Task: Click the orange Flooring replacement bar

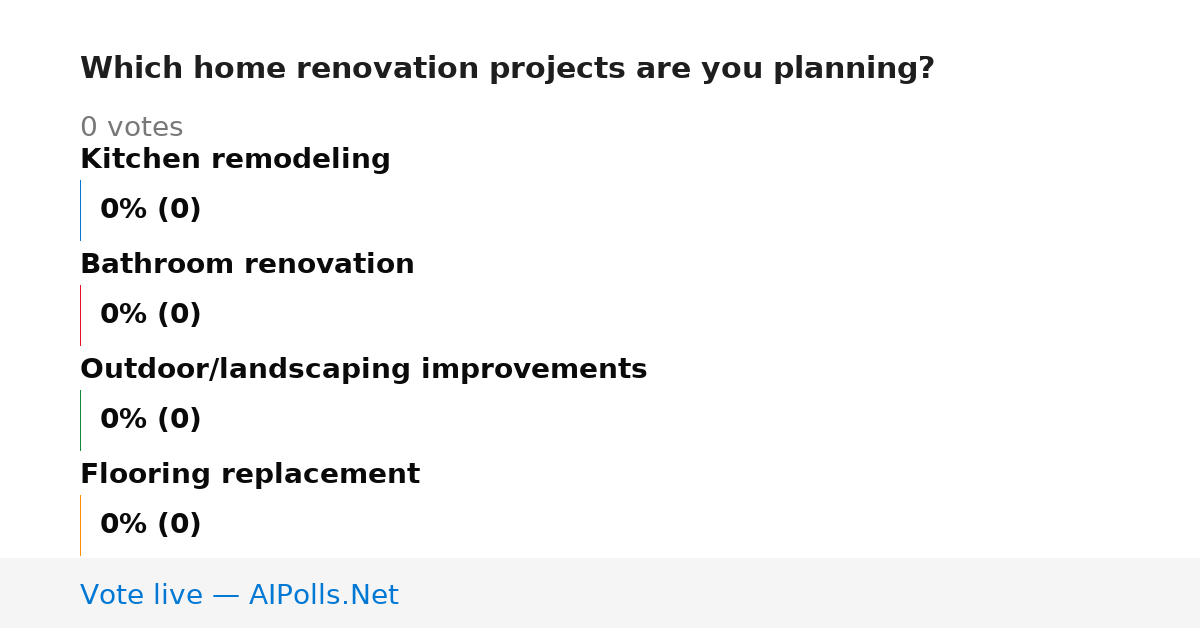Action: click(x=80, y=525)
